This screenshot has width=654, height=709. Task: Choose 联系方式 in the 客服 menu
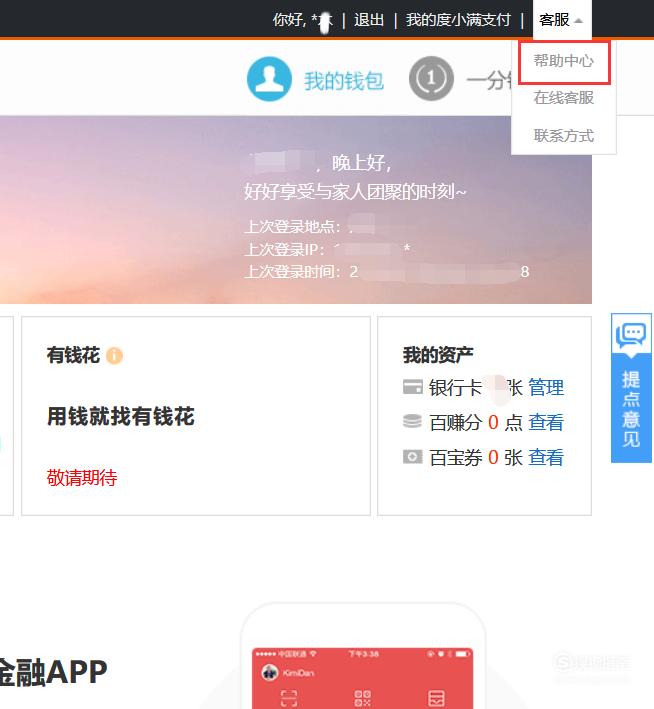click(564, 135)
